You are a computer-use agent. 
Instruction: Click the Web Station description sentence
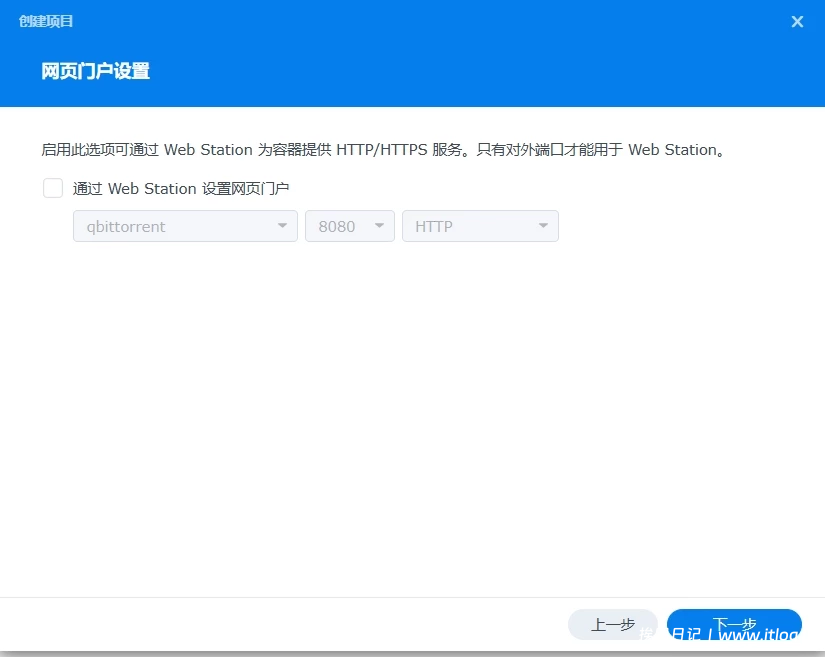click(x=384, y=150)
